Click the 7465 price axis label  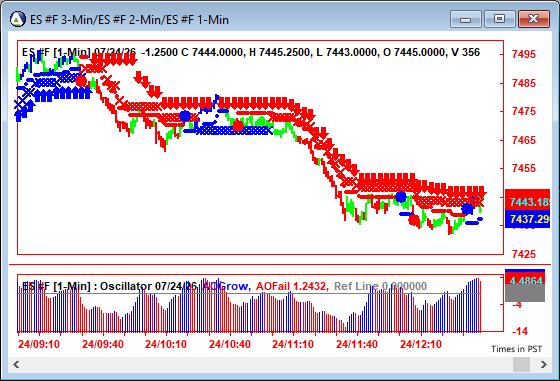[x=524, y=140]
